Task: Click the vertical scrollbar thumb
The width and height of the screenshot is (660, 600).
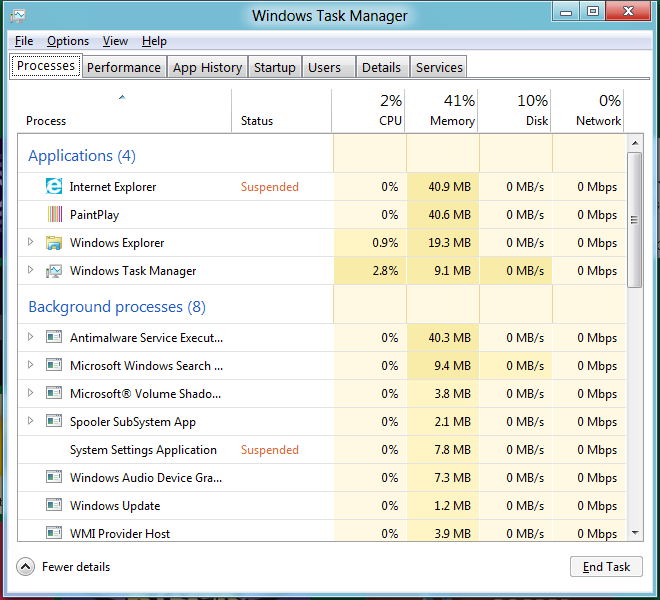Action: pos(635,220)
